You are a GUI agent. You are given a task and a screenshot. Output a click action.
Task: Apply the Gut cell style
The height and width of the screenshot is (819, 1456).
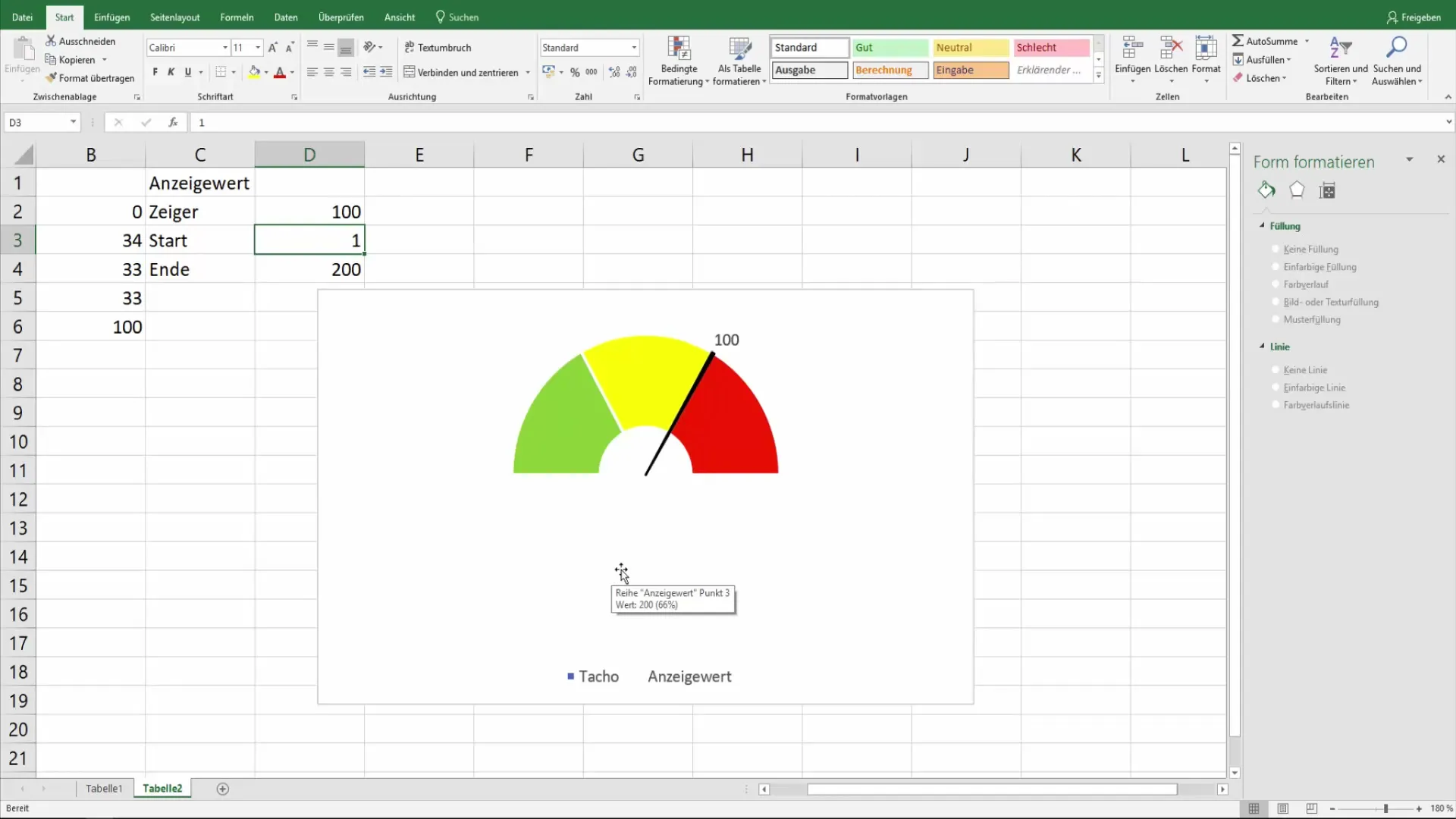click(890, 47)
